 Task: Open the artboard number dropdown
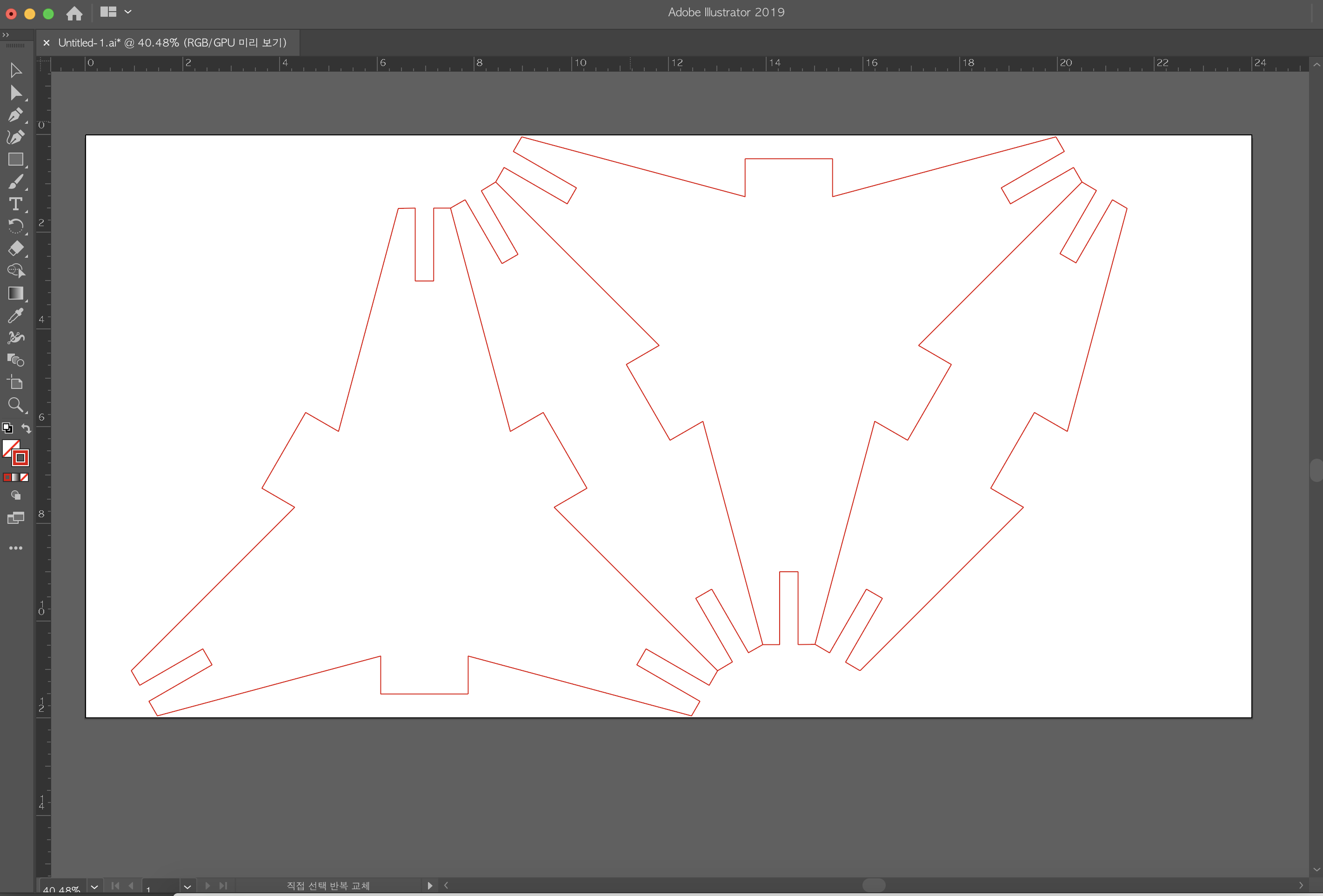pos(187,886)
